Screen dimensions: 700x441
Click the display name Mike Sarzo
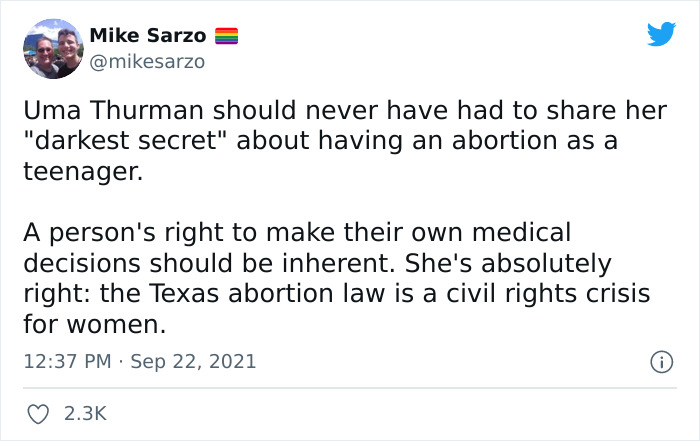point(148,37)
